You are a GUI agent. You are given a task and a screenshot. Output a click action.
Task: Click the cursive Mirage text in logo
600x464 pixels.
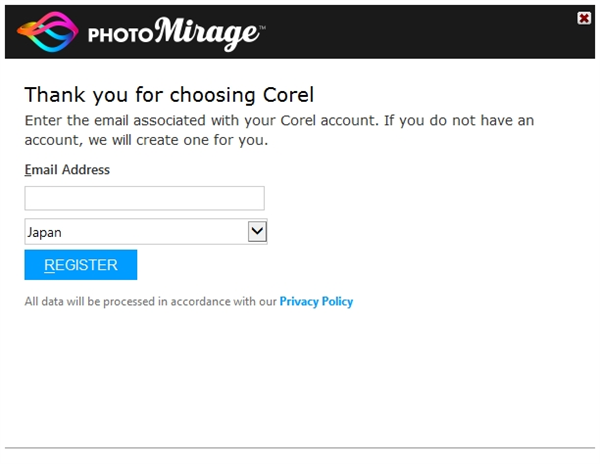tap(207, 34)
